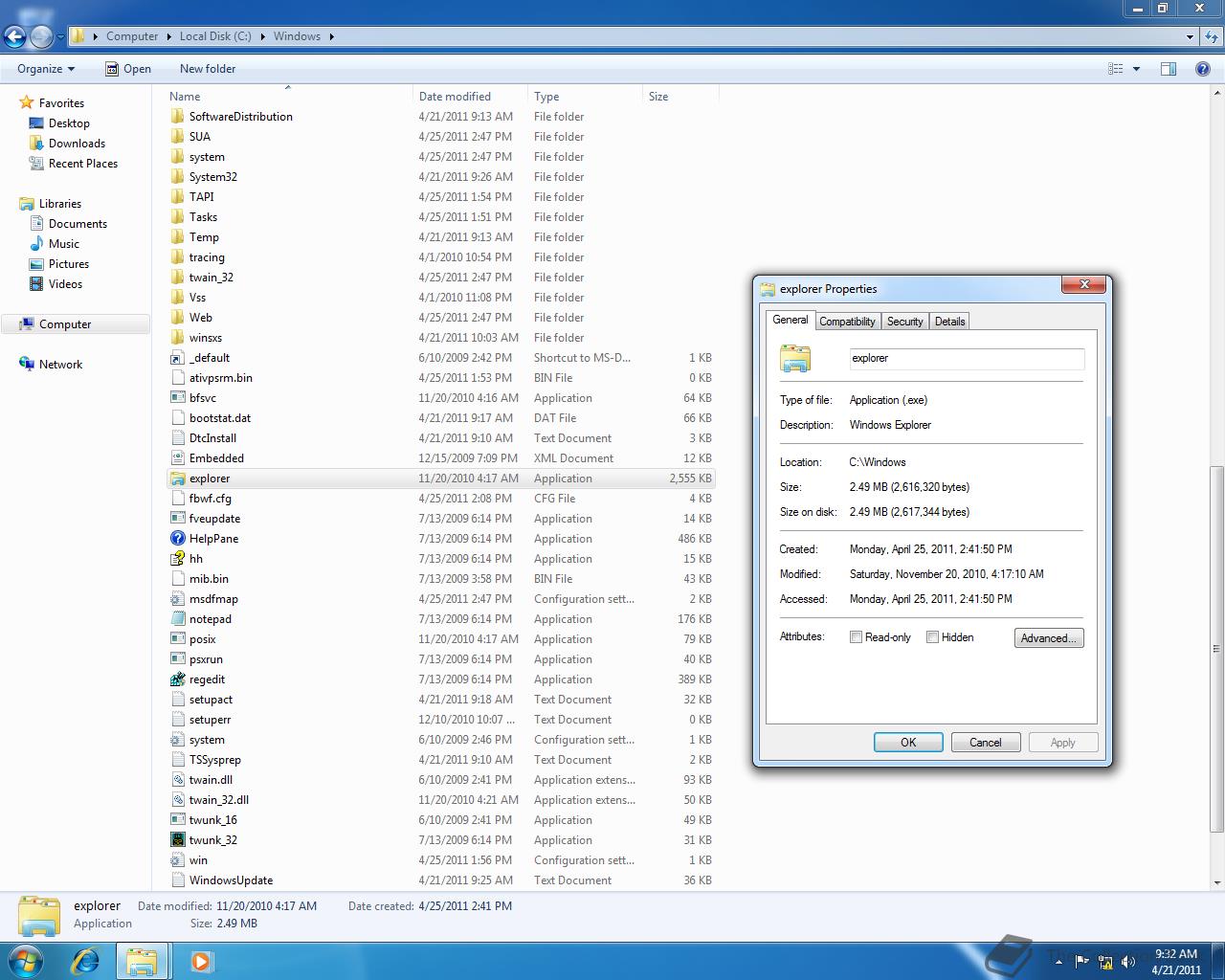Viewport: 1225px width, 980px height.
Task: Select the _default shortcut icon
Action: coord(177,358)
